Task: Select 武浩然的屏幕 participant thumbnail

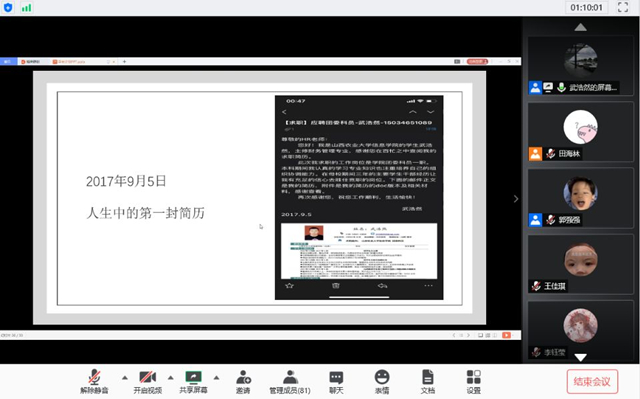Action: 580,66
